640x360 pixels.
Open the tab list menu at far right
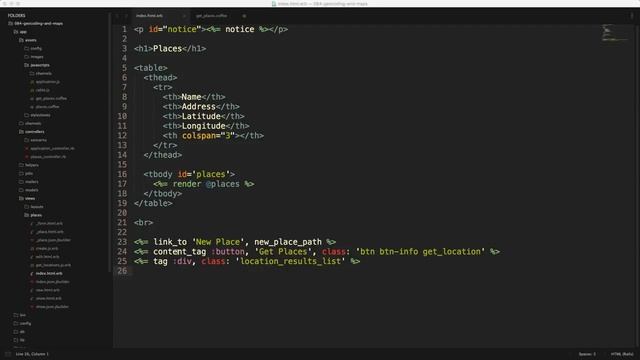632,16
